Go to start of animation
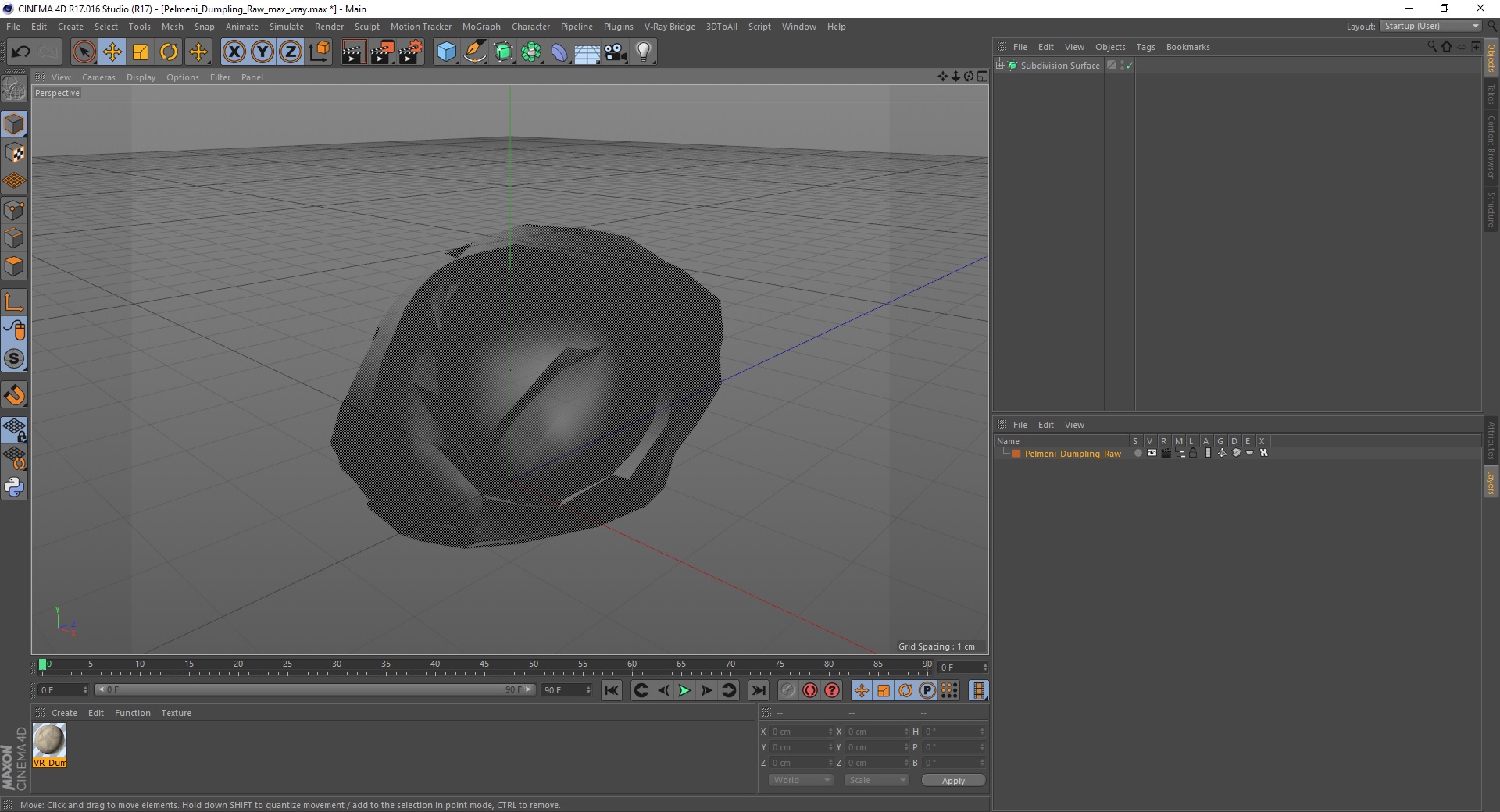The width and height of the screenshot is (1500, 812). point(612,690)
